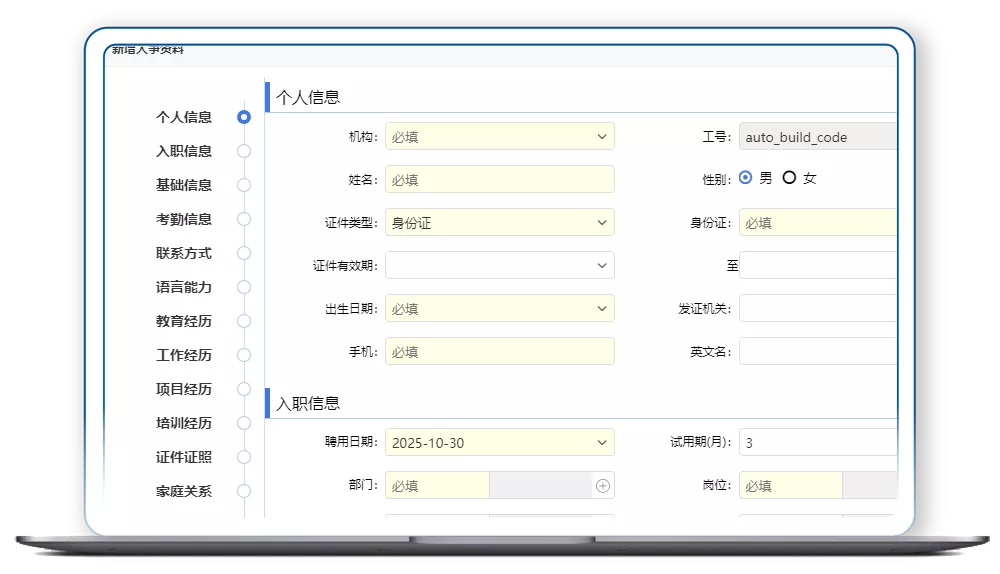Select the 男 gender radio button
The height and width of the screenshot is (574, 1000).
pyautogui.click(x=746, y=178)
